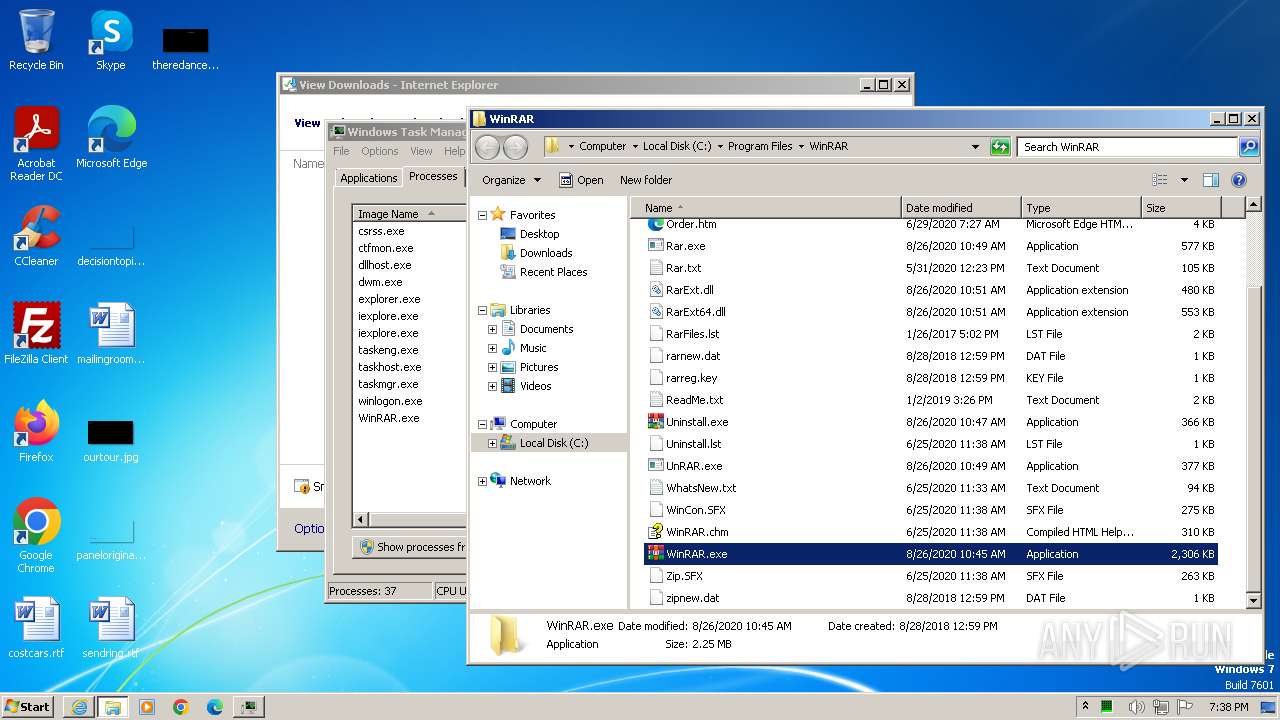Open View menu in Task Manager
The height and width of the screenshot is (720, 1280).
[x=421, y=151]
